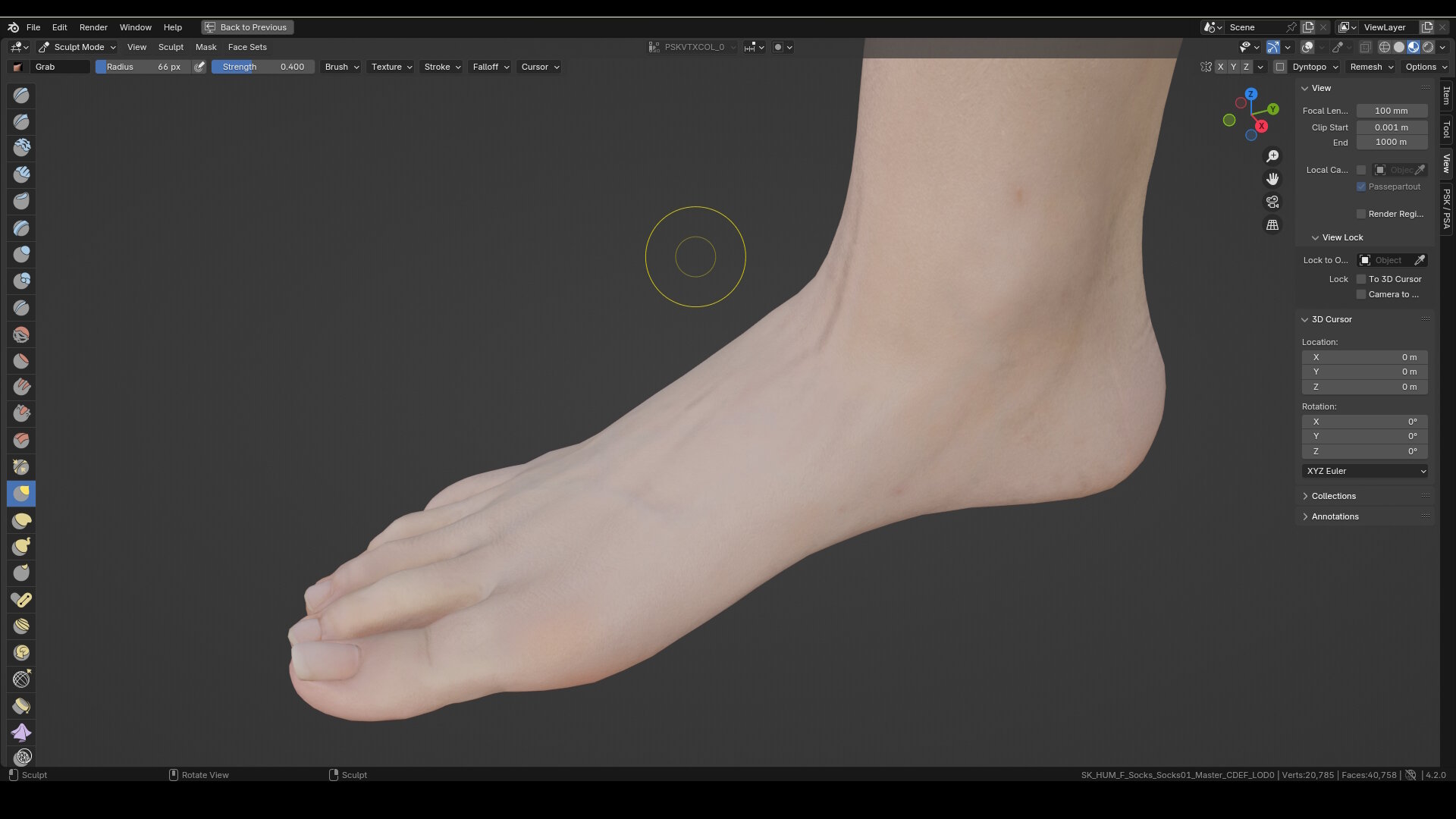Image resolution: width=1456 pixels, height=819 pixels.
Task: Adjust the brush Strength slider
Action: 262,67
